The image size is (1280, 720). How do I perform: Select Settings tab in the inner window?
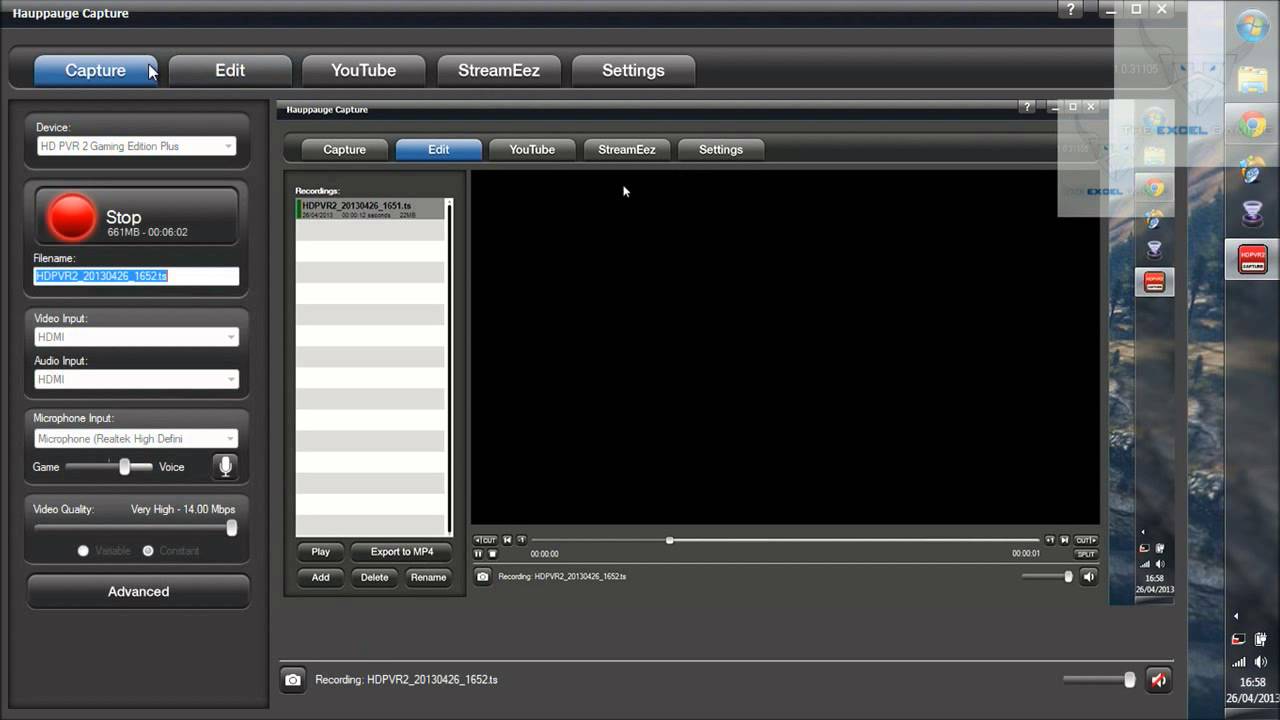[721, 150]
